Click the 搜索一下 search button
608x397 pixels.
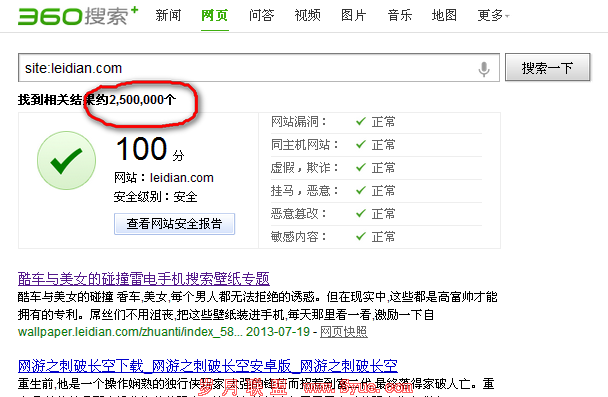548,68
